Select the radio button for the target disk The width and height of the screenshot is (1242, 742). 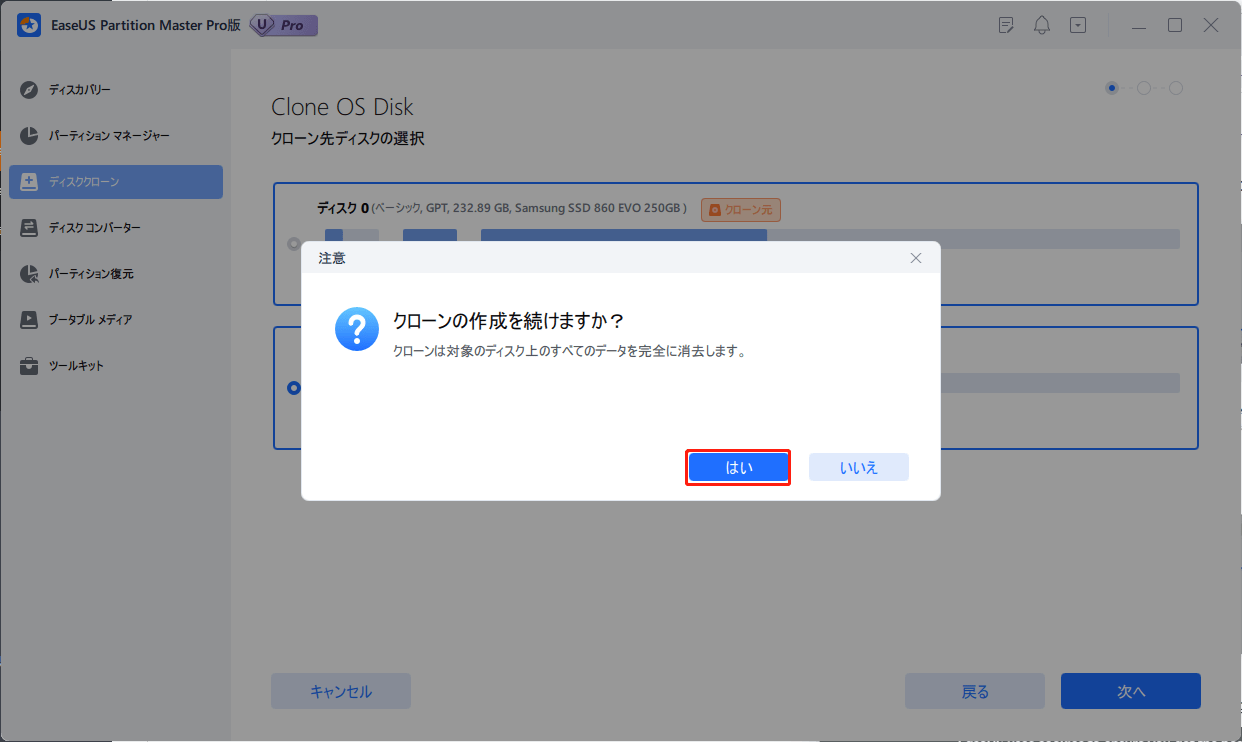[292, 388]
